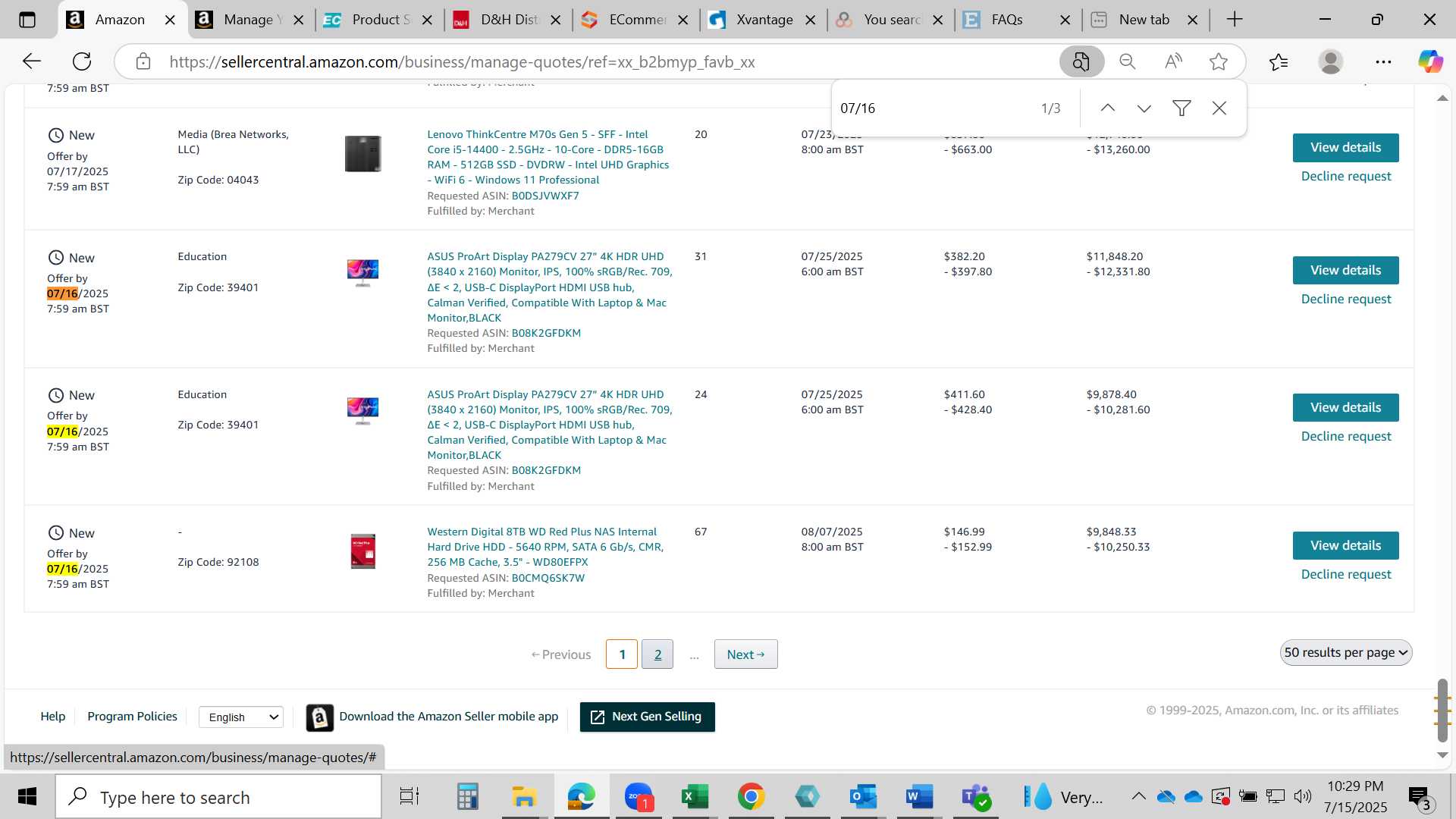Open Outlook from the taskbar

coord(863,797)
